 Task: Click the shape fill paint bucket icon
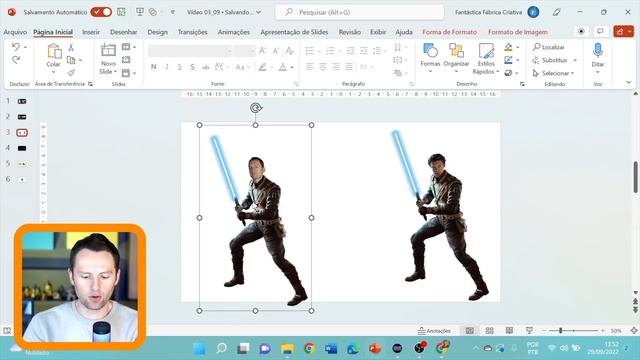point(508,47)
